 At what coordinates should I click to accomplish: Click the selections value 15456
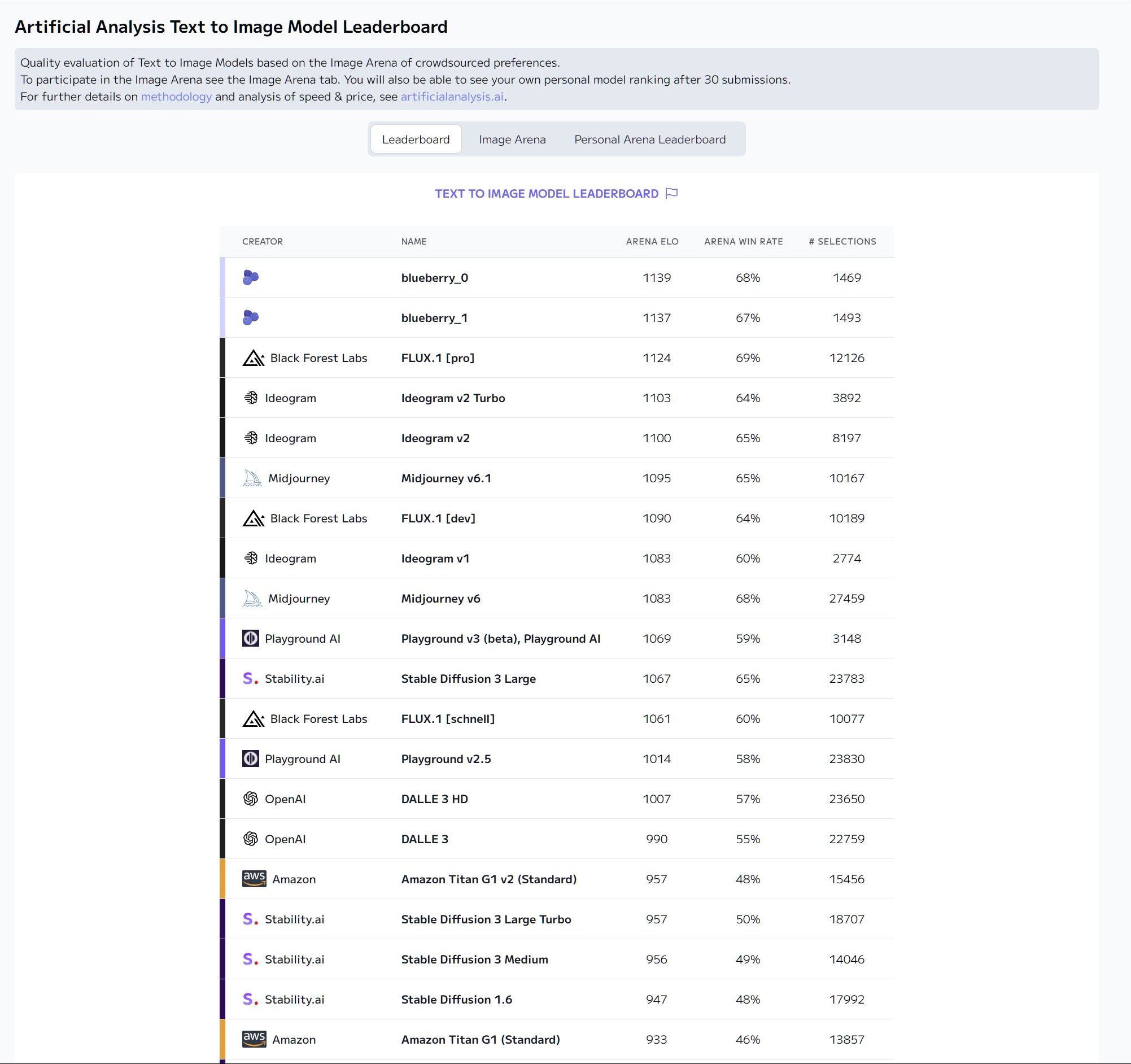pos(846,879)
